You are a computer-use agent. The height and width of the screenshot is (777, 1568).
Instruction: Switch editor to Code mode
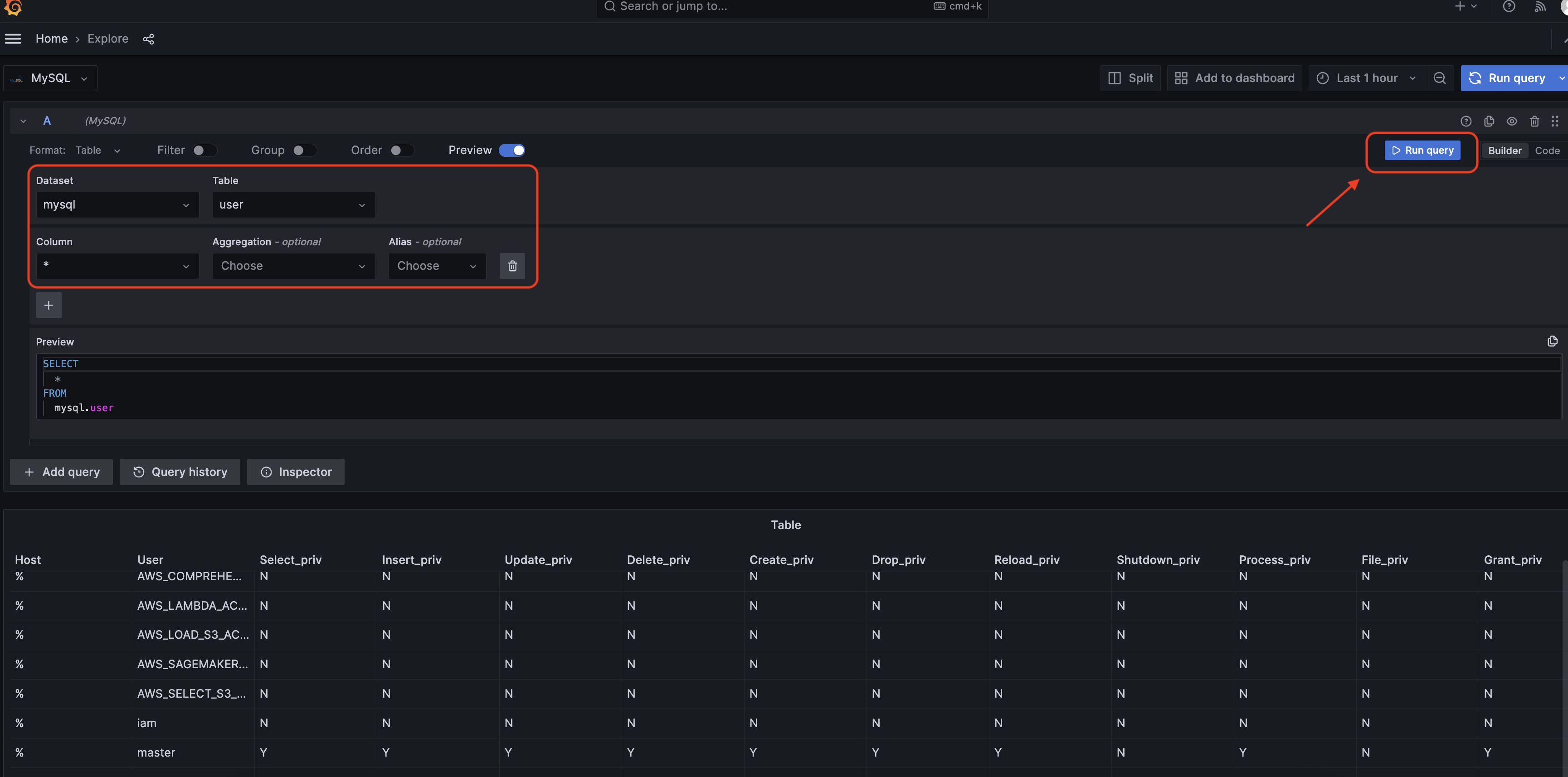point(1547,151)
